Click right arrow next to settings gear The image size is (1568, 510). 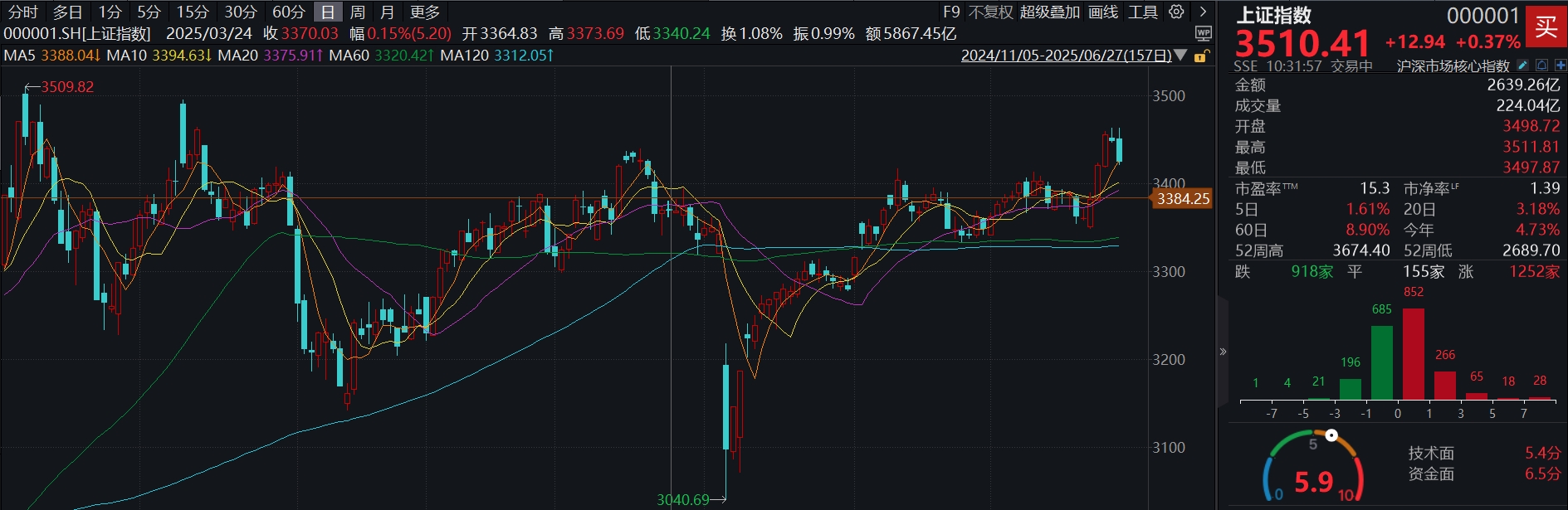1203,12
